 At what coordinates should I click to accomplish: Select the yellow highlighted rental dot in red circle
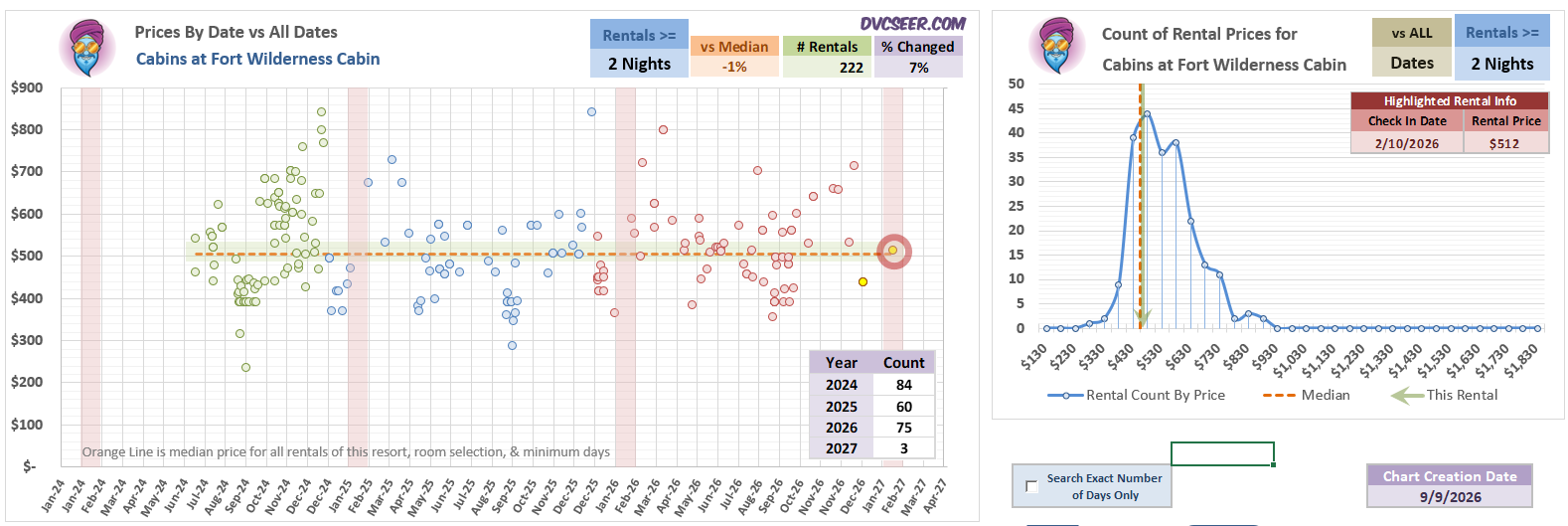point(893,251)
